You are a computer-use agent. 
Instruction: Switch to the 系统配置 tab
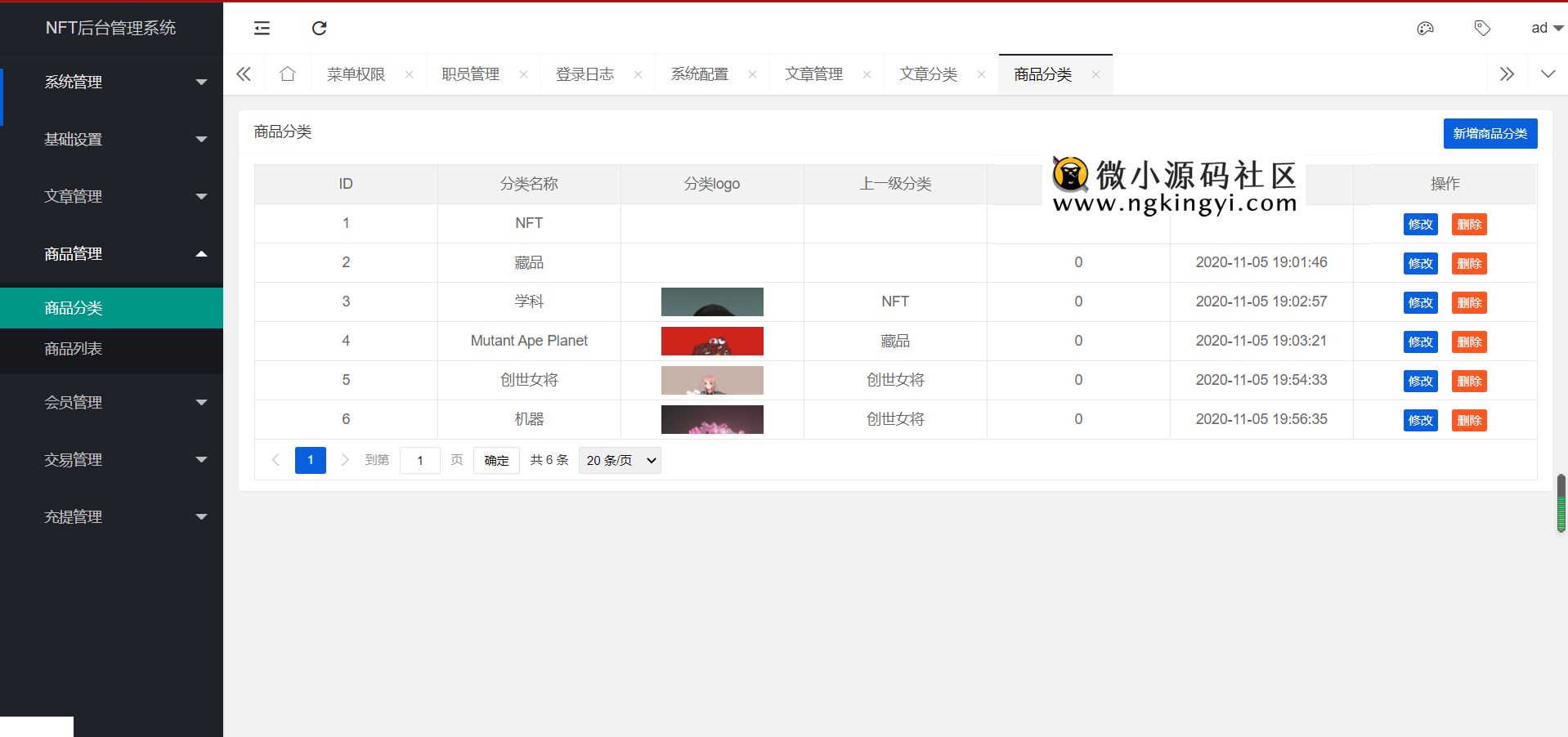pos(699,74)
